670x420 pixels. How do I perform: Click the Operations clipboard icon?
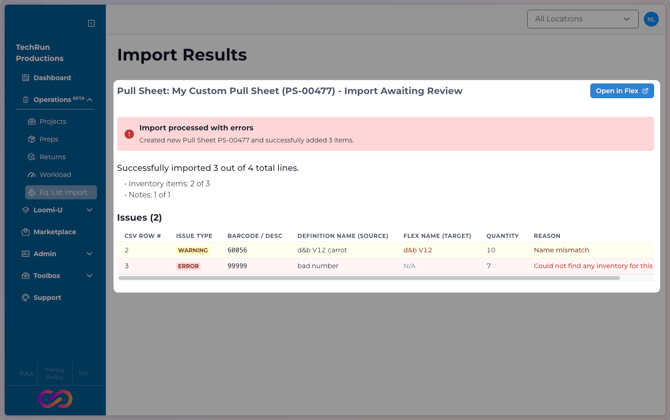click(x=26, y=100)
